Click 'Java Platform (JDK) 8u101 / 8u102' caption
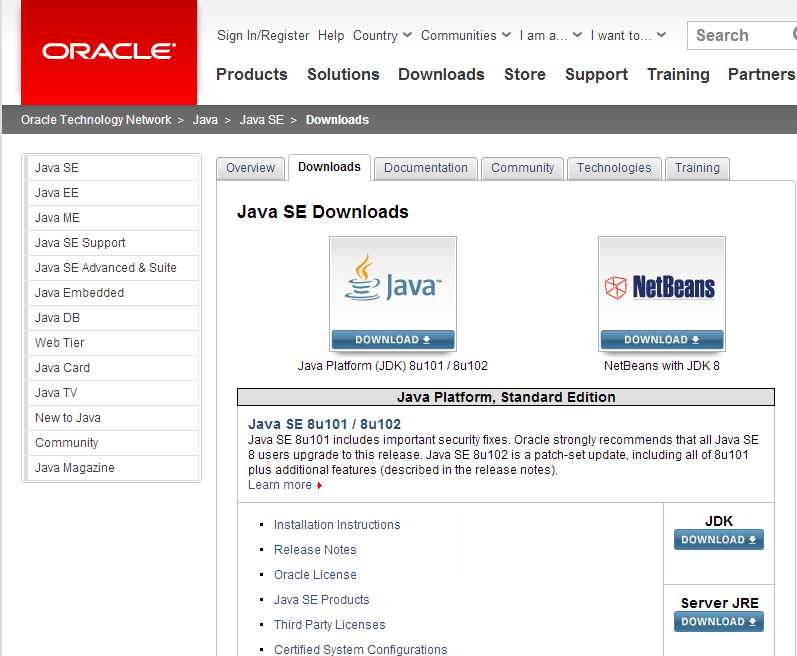This screenshot has width=797, height=656. point(392,366)
